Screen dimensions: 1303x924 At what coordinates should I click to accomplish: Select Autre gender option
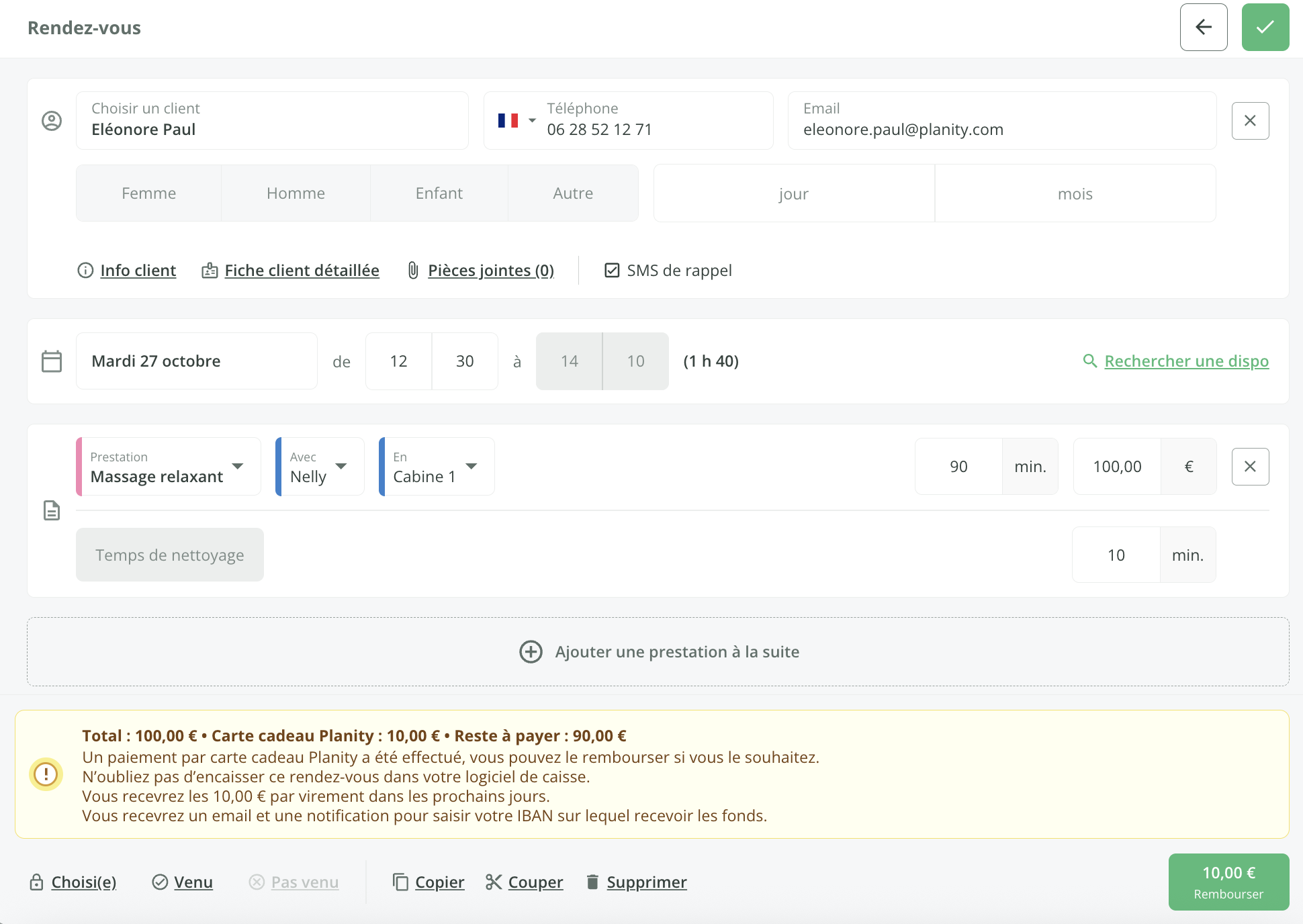(x=573, y=193)
